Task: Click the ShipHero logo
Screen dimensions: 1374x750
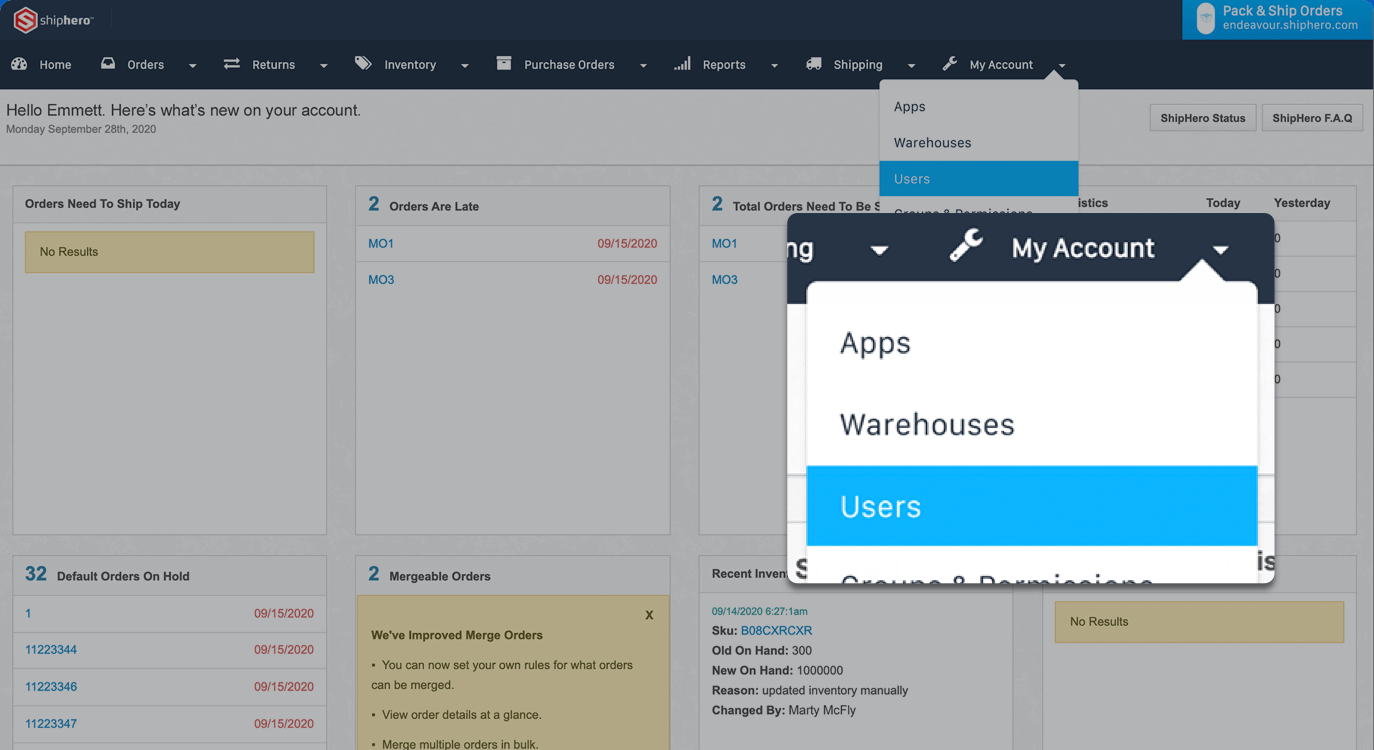Action: (53, 19)
